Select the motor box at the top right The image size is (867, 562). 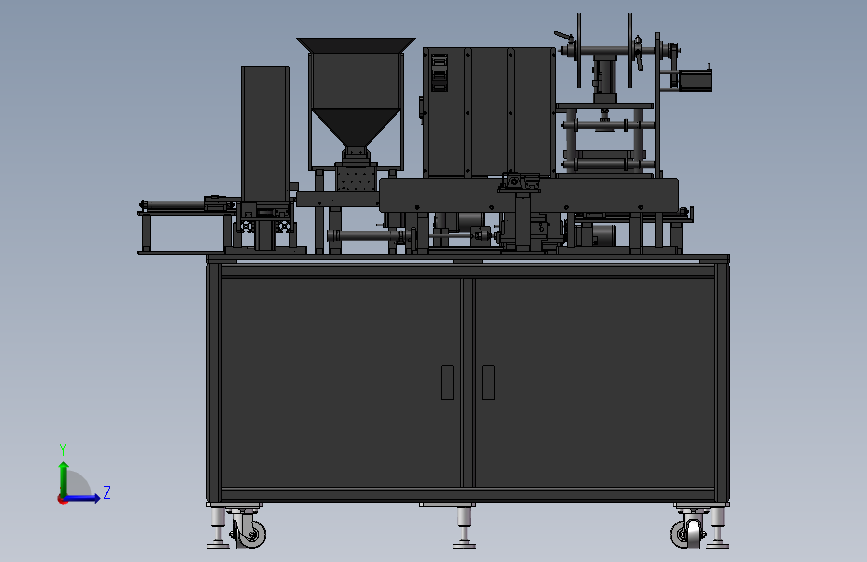click(x=695, y=80)
